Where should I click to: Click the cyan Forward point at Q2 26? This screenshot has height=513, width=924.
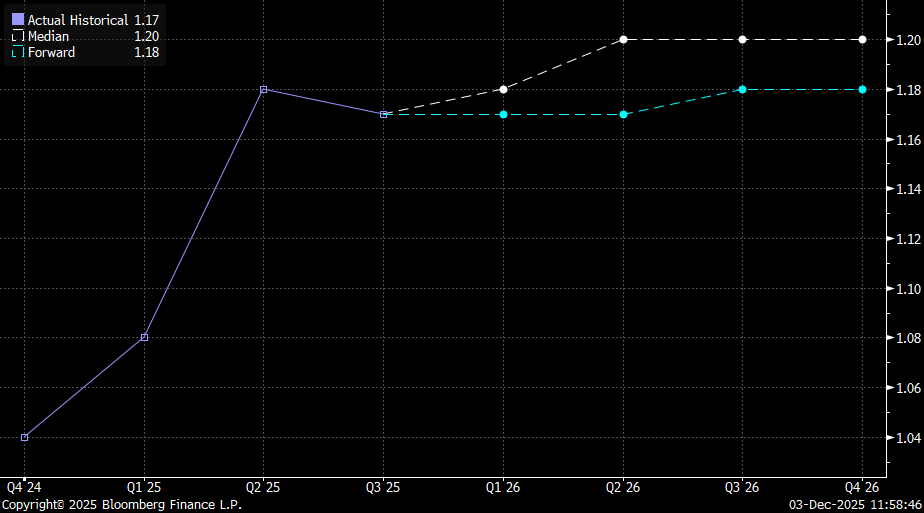click(623, 114)
